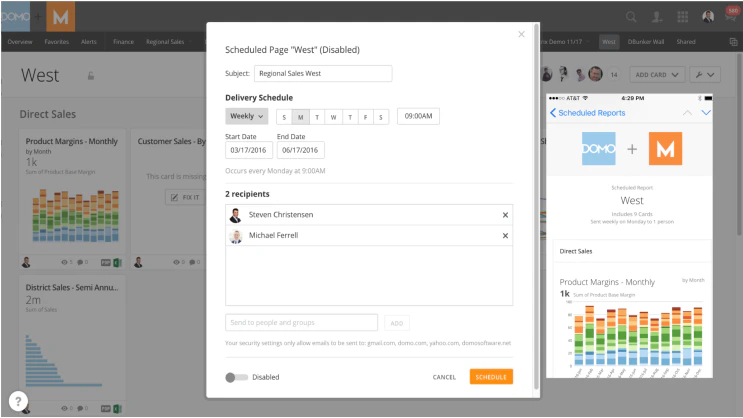Open the Buzz notifications icon with badge

point(732,14)
